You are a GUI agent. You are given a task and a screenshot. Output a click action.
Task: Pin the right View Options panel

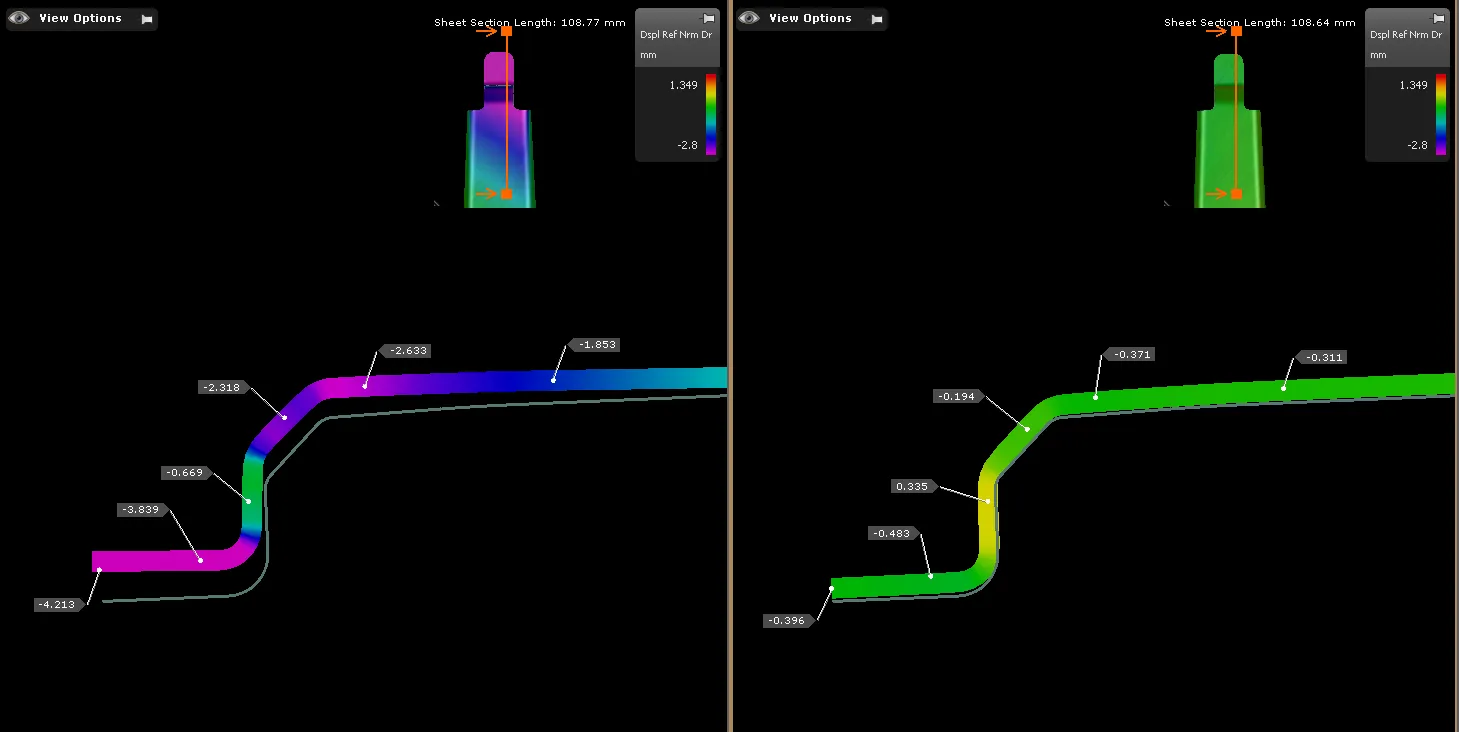(x=877, y=19)
